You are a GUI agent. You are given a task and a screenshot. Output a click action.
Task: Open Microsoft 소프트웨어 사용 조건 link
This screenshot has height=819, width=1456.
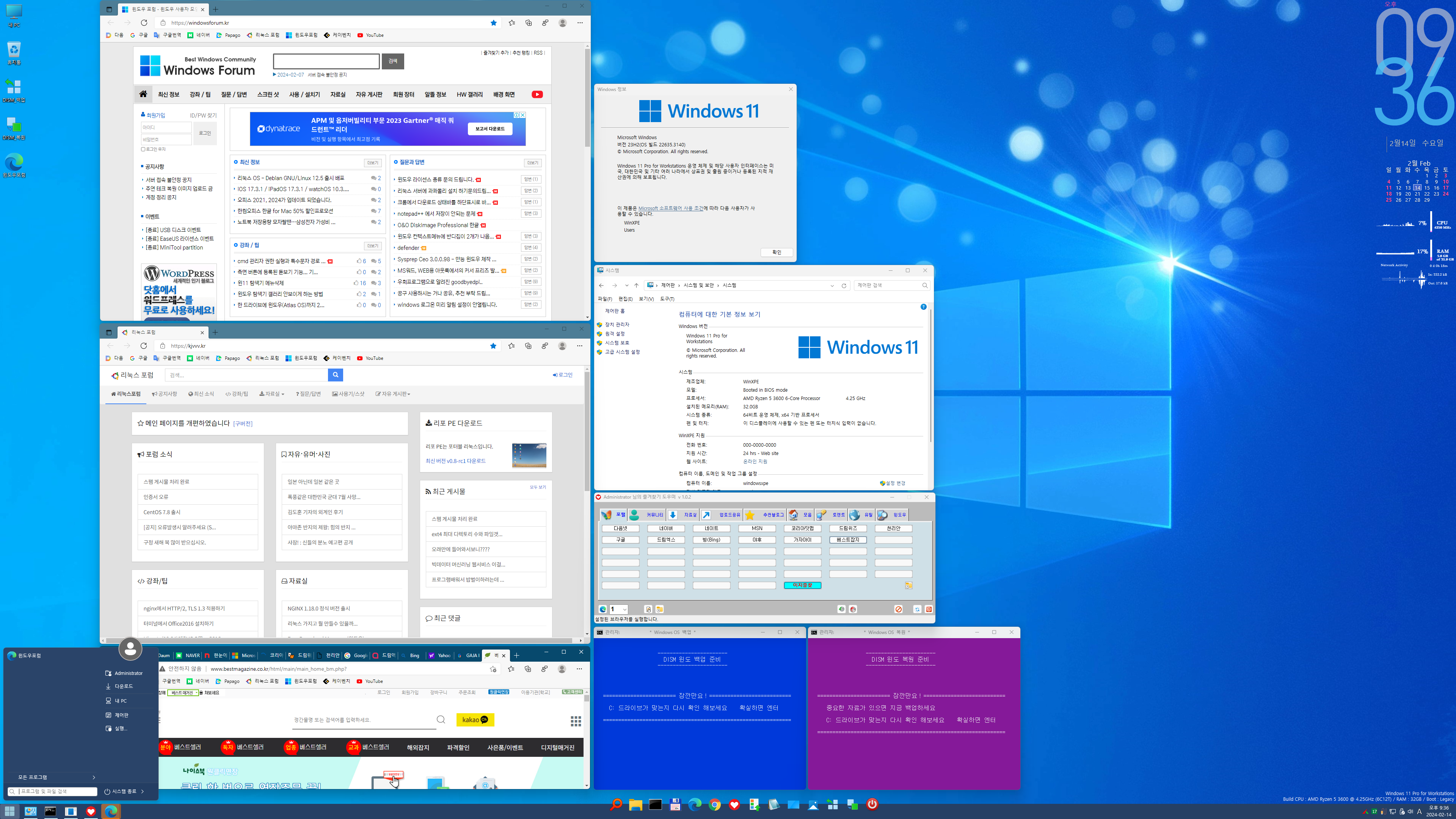click(670, 208)
